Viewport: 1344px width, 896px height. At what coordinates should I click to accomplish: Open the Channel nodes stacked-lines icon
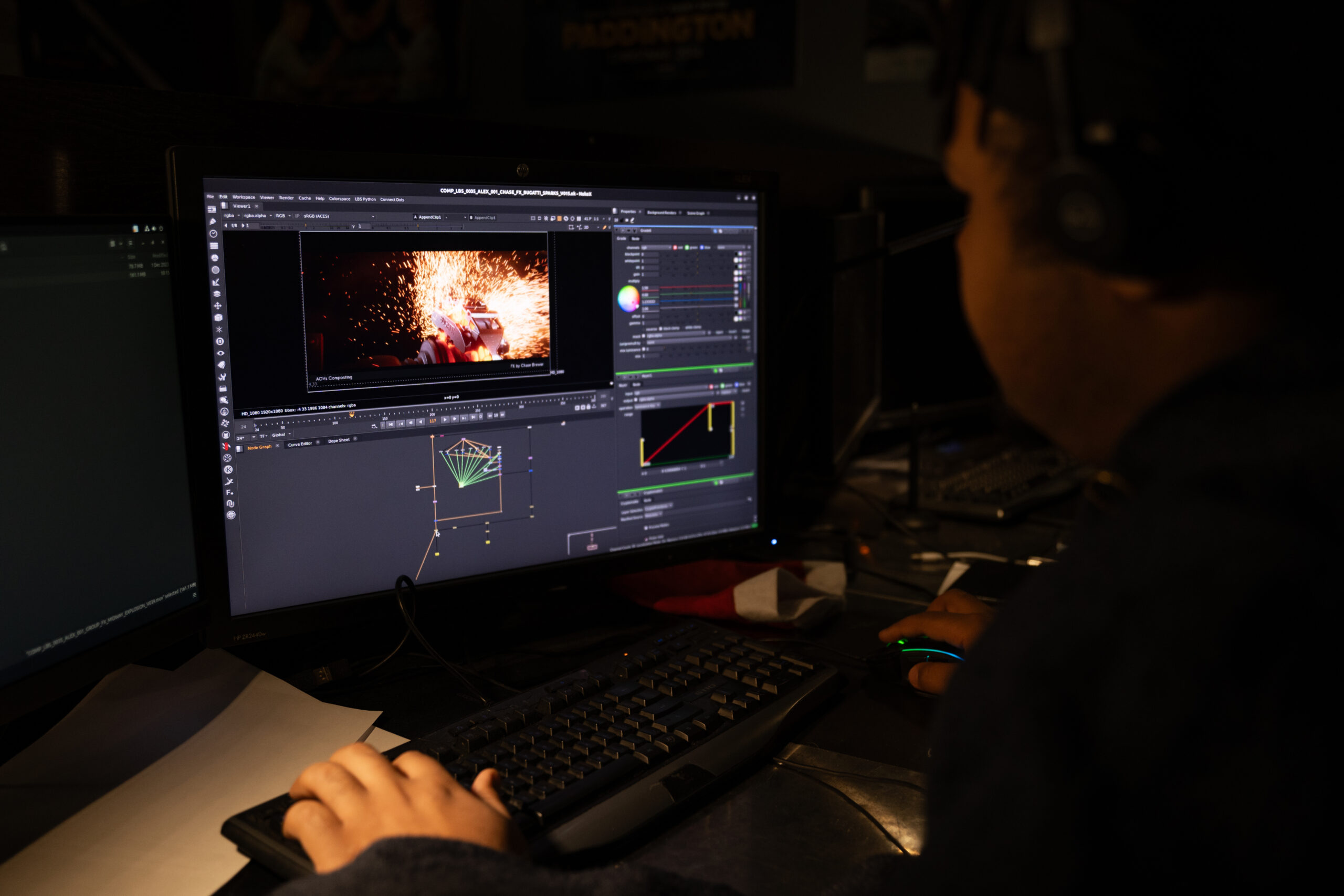coord(214,246)
